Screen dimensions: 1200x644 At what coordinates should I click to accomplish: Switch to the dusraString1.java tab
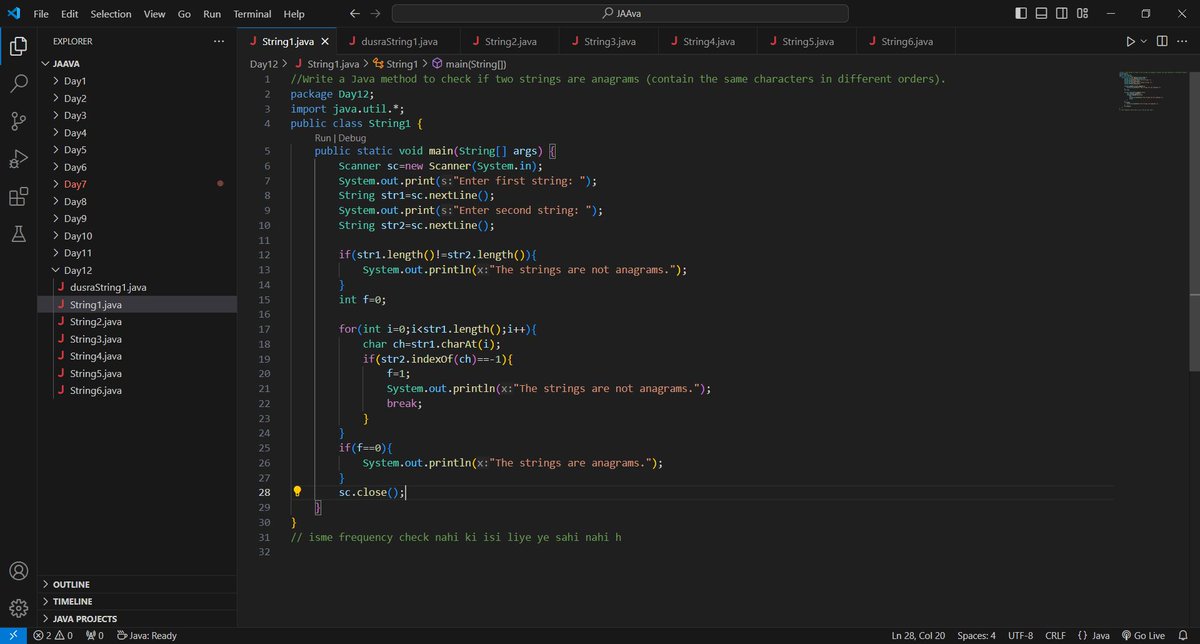pyautogui.click(x=399, y=41)
